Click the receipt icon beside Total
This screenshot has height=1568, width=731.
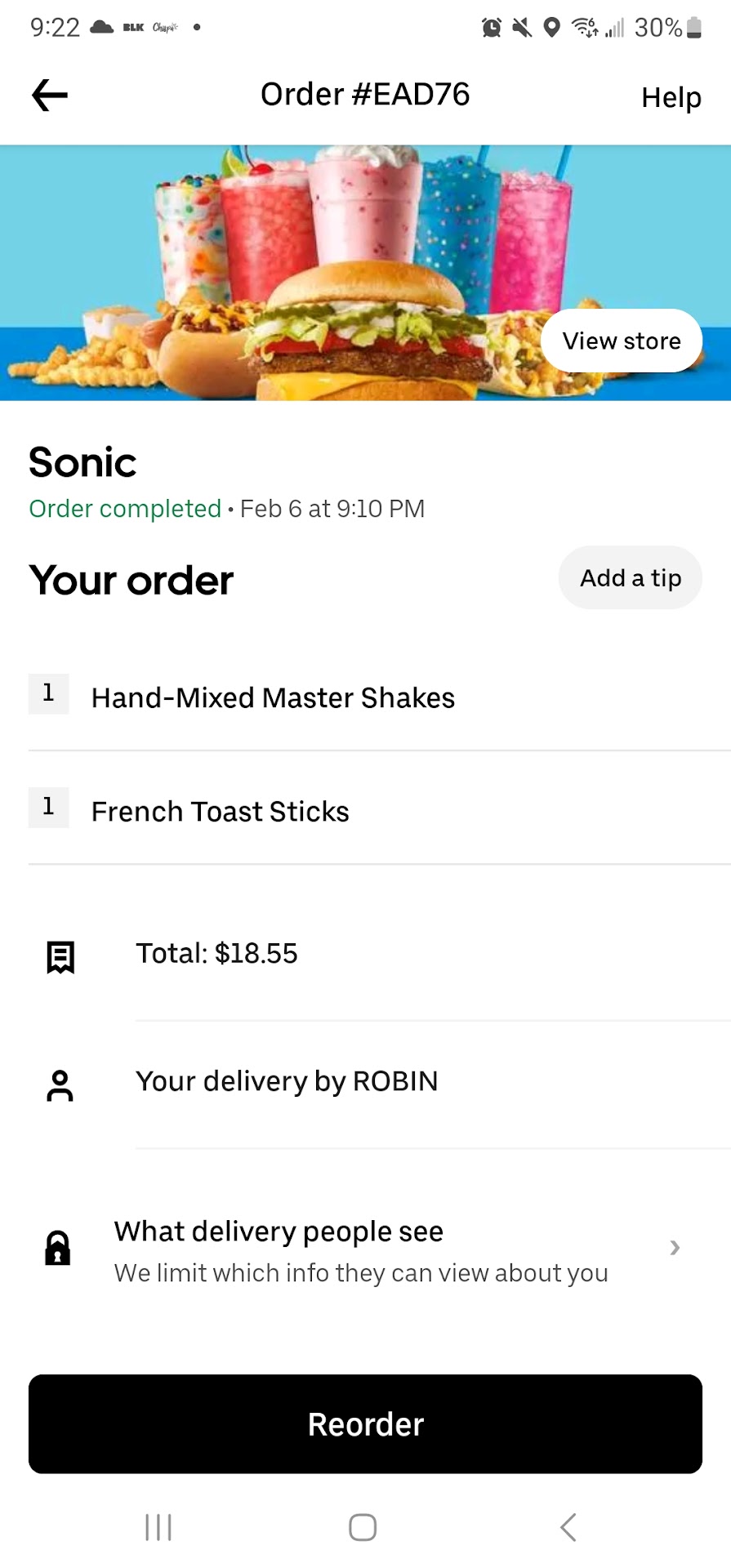click(x=60, y=956)
